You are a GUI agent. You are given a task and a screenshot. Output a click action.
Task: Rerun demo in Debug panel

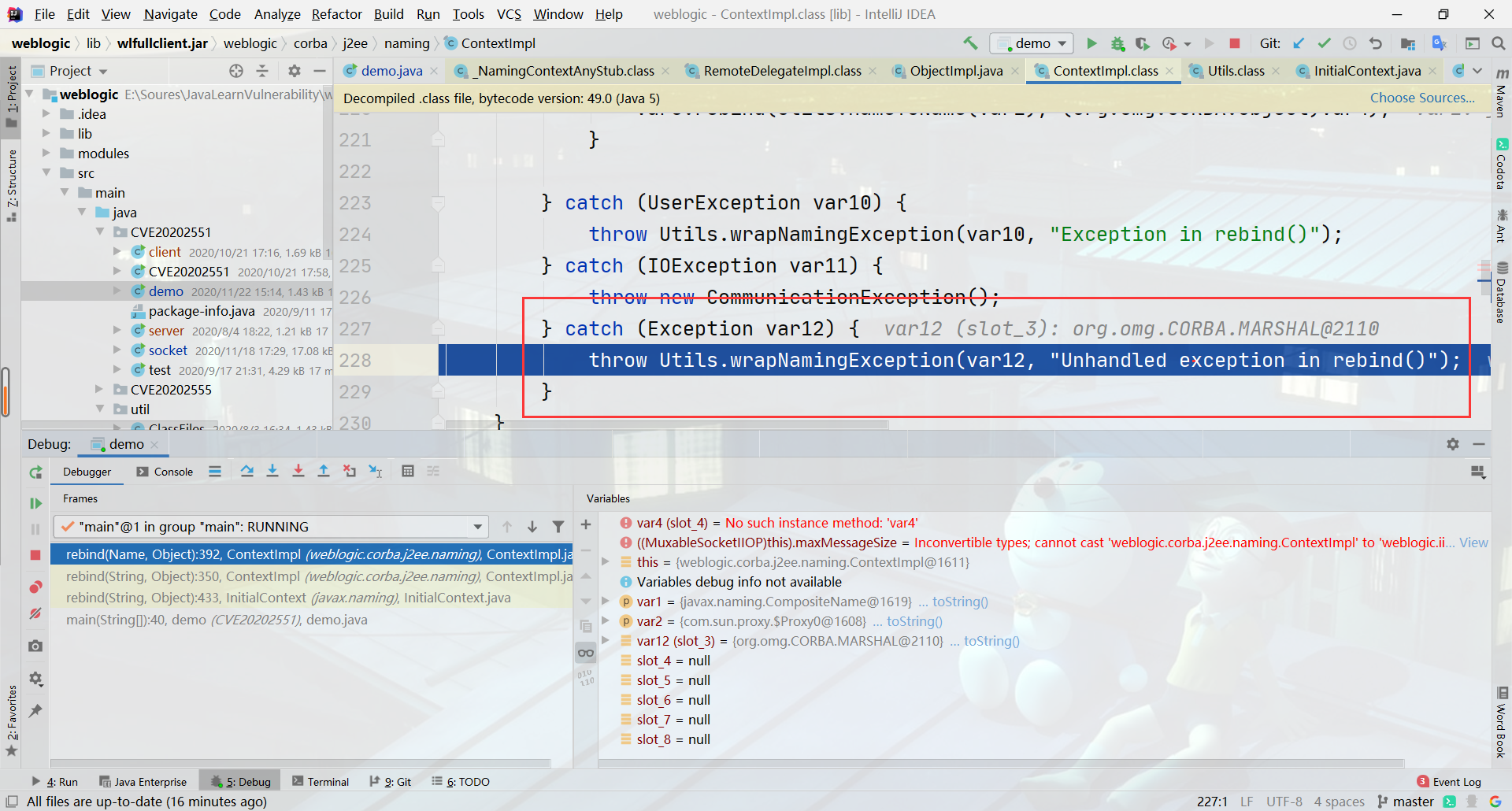point(35,472)
